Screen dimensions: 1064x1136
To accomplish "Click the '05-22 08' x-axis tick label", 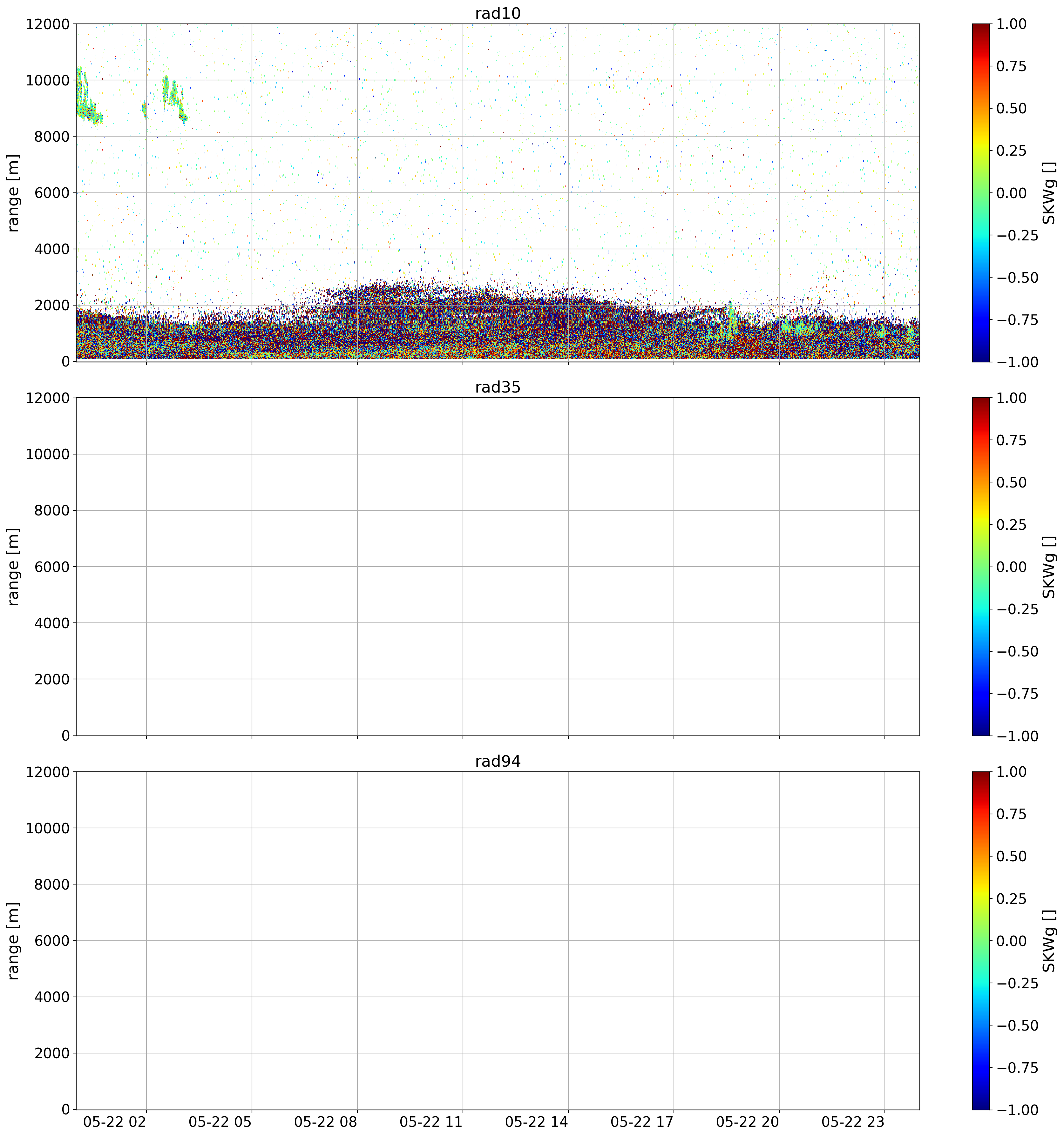I will (326, 1122).
